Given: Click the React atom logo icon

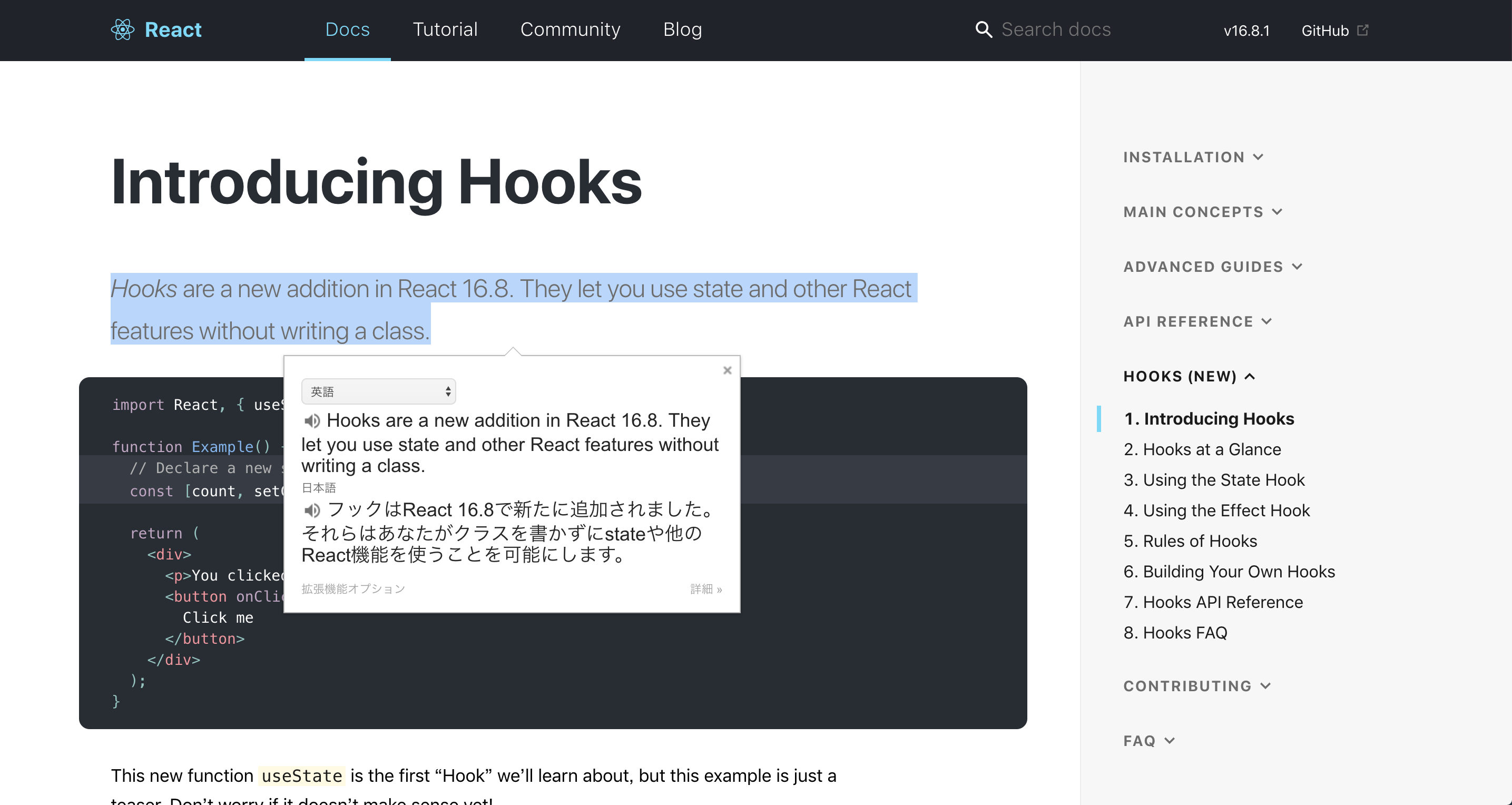Looking at the screenshot, I should click(x=123, y=30).
